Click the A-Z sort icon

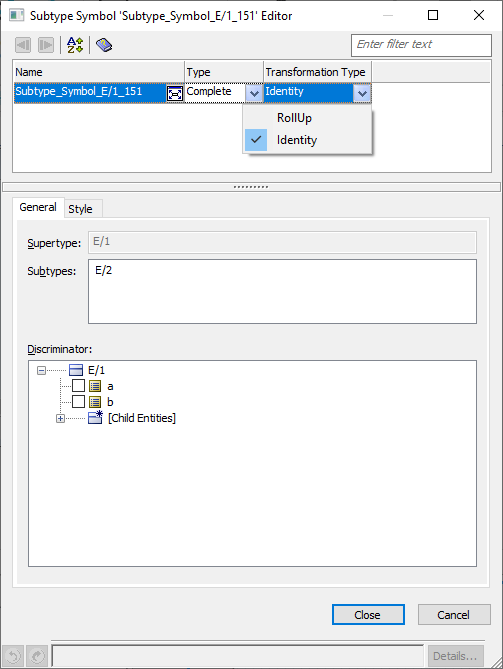(x=75, y=45)
